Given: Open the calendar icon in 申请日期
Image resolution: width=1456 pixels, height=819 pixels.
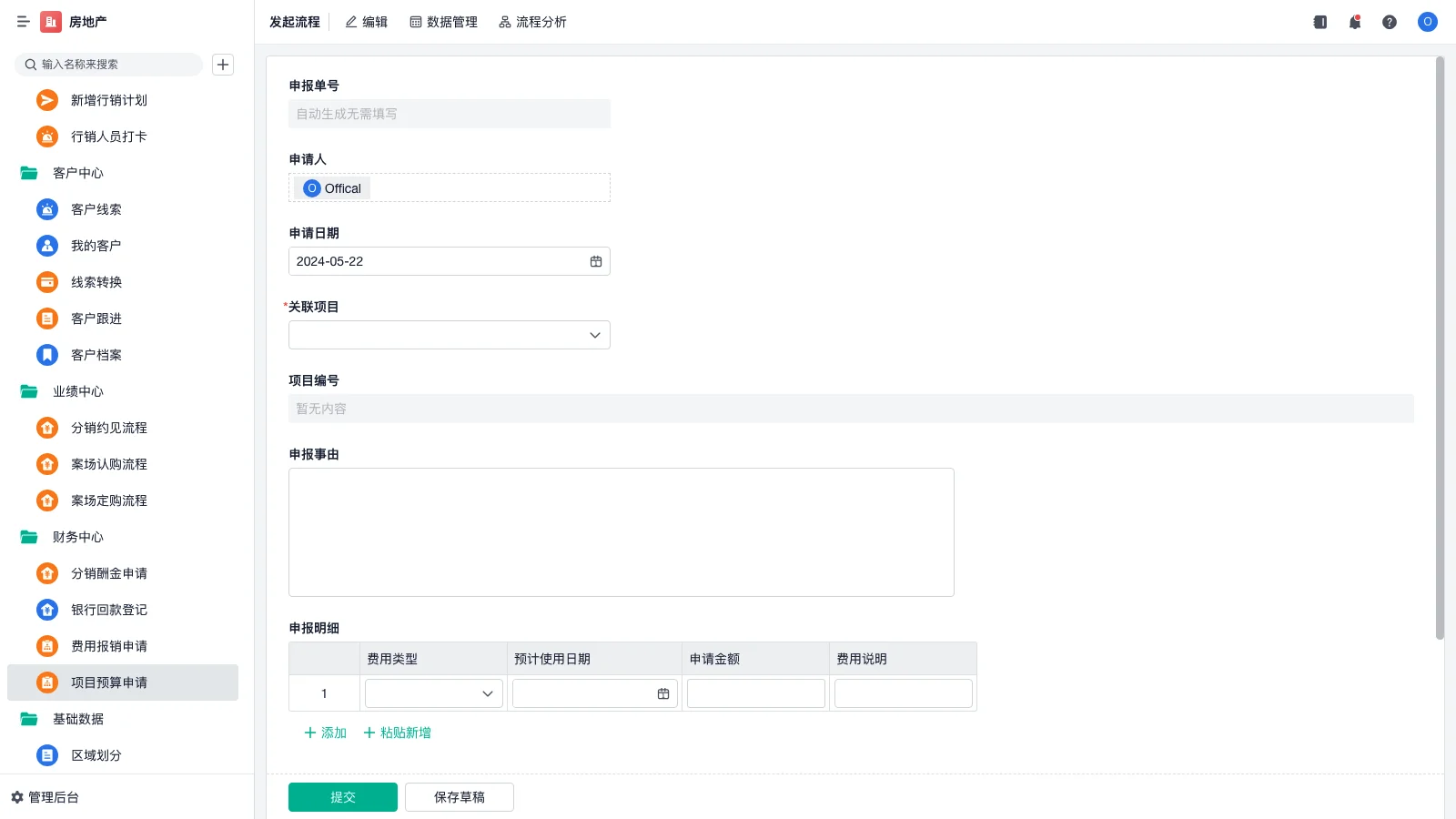Looking at the screenshot, I should [596, 261].
